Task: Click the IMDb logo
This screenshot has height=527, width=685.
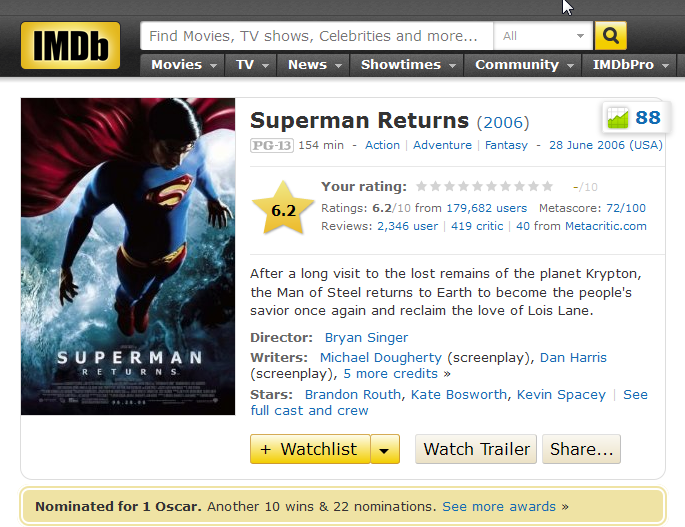Action: [x=70, y=45]
